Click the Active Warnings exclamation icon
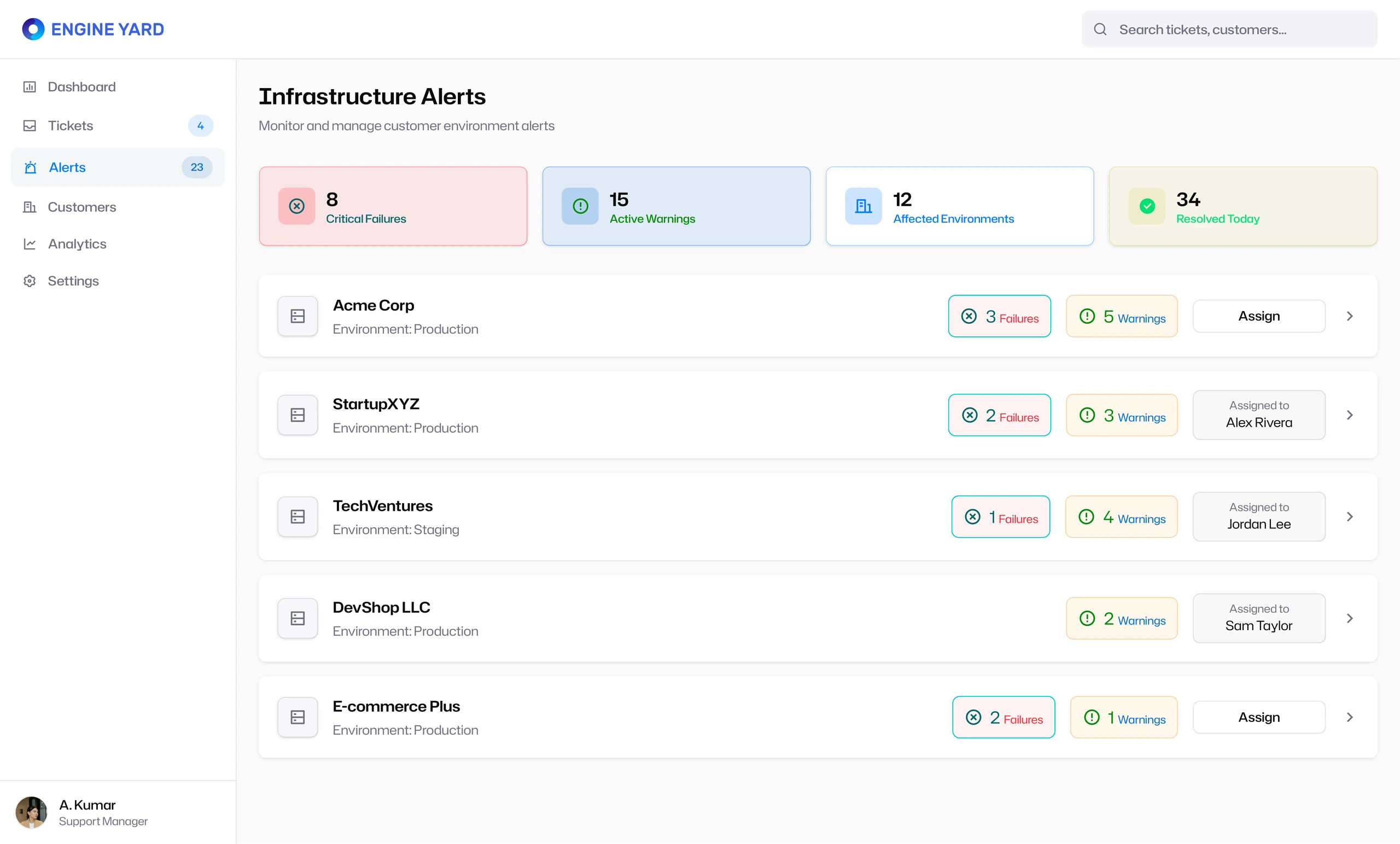 coord(580,206)
